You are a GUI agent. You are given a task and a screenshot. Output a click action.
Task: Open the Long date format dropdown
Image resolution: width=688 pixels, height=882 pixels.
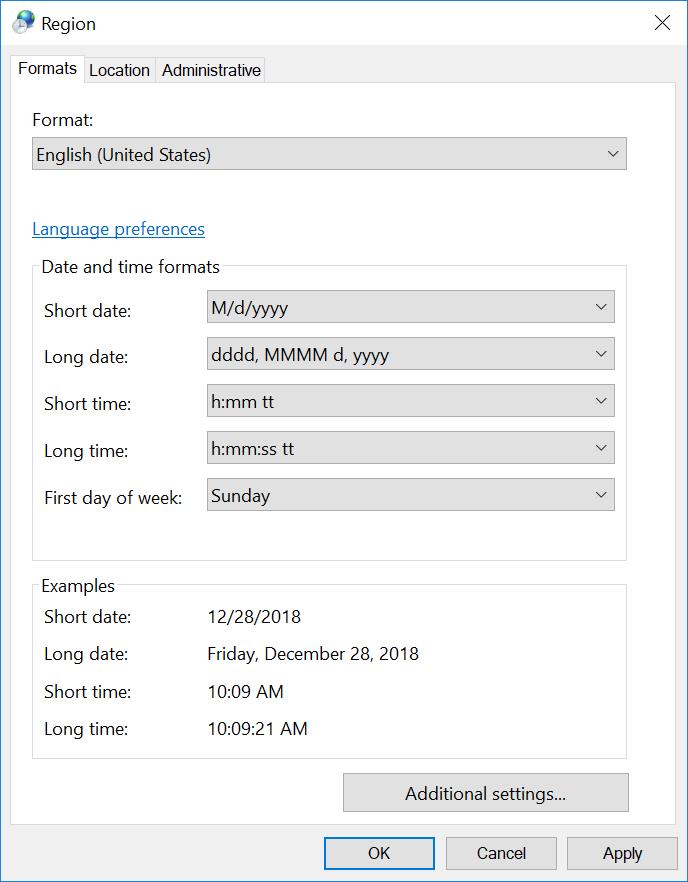410,355
